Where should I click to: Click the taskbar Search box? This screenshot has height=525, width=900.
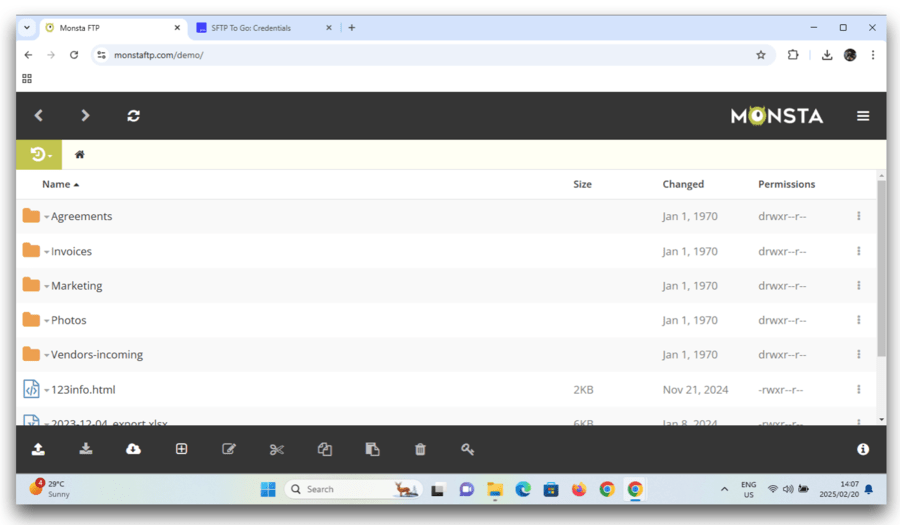[x=354, y=489]
